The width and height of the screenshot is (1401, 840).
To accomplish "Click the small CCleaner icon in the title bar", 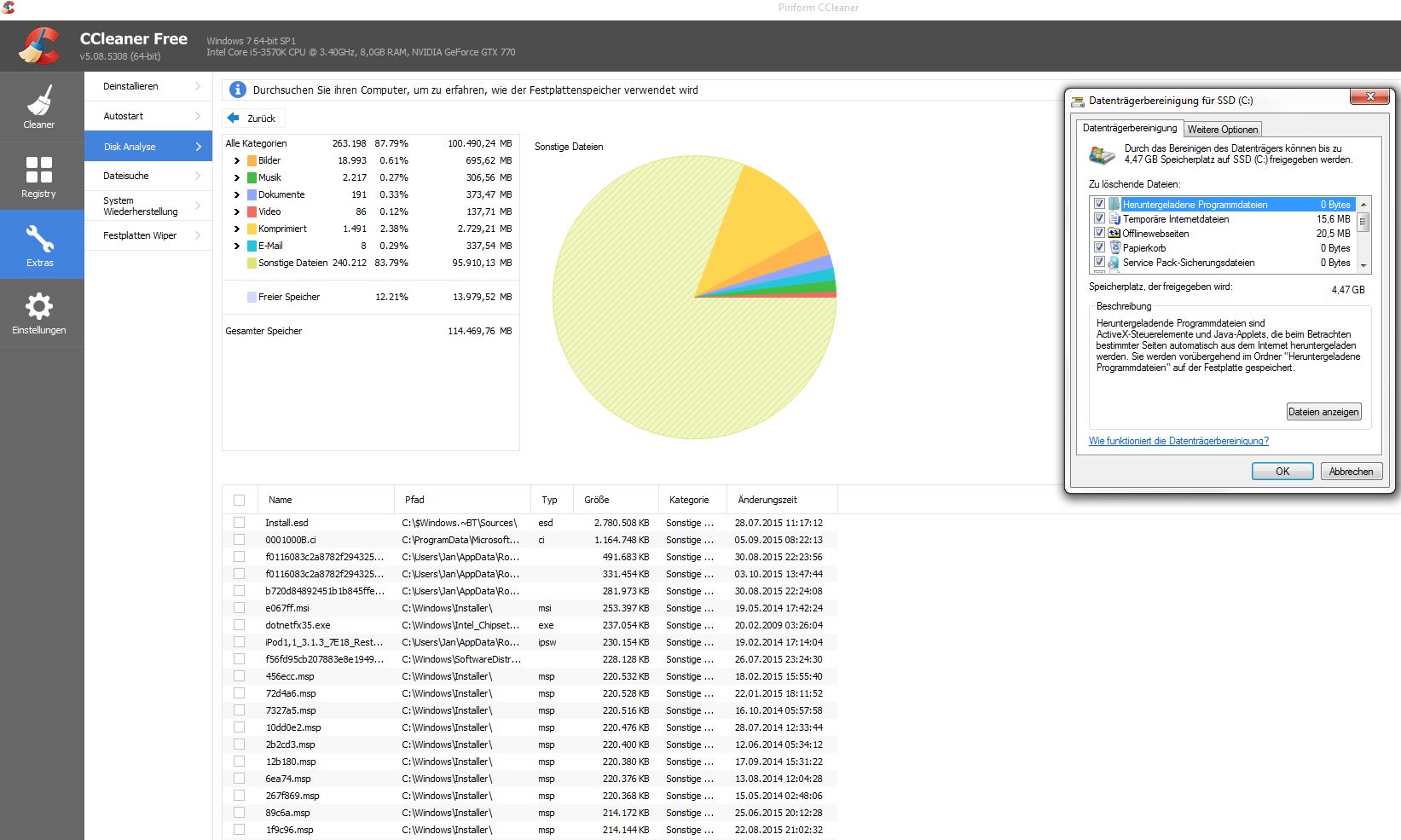I will [8, 8].
